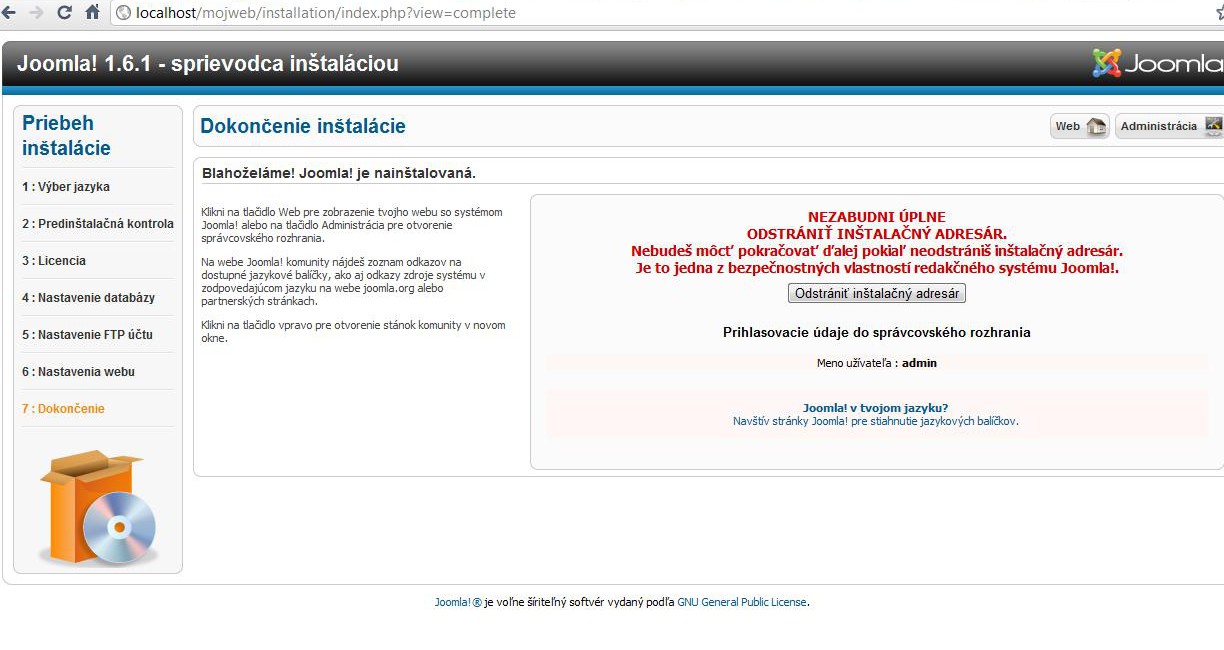Reload the page with refresh icon
The image size is (1224, 650).
click(65, 13)
